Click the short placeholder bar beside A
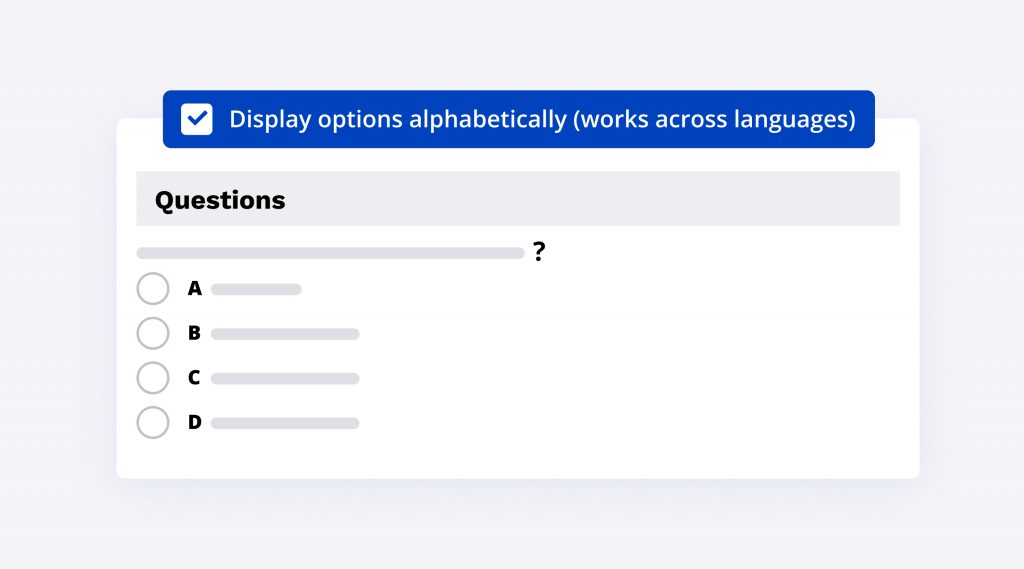The height and width of the screenshot is (569, 1024). point(256,289)
